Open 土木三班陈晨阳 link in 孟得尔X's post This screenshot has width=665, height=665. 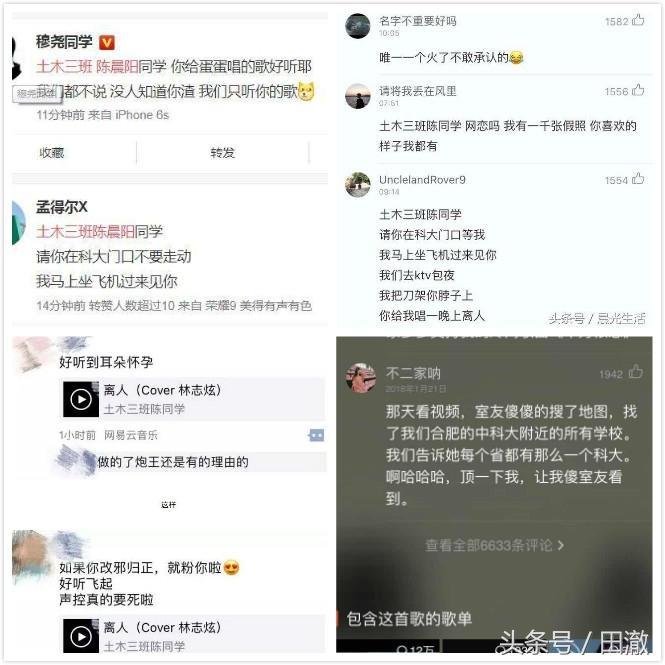85,232
